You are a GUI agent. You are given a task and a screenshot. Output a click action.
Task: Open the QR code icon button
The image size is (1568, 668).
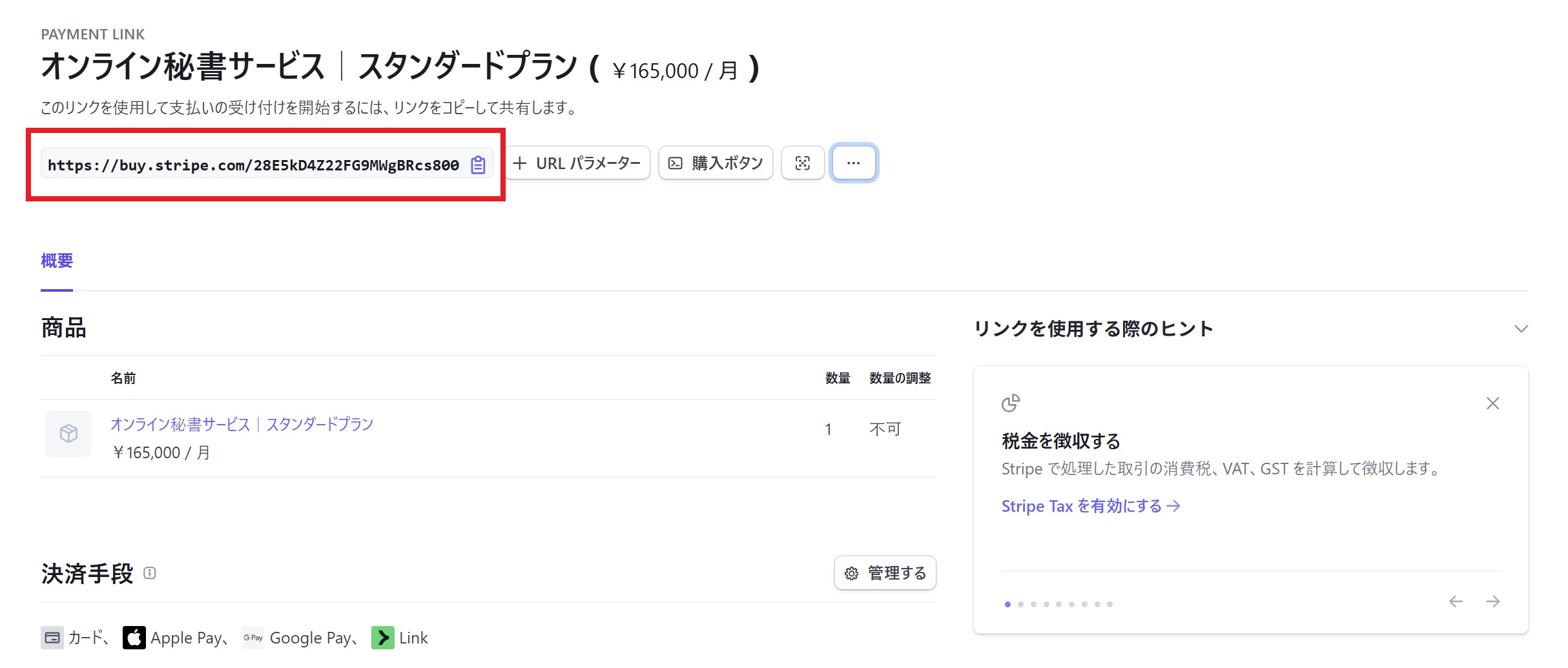click(802, 163)
